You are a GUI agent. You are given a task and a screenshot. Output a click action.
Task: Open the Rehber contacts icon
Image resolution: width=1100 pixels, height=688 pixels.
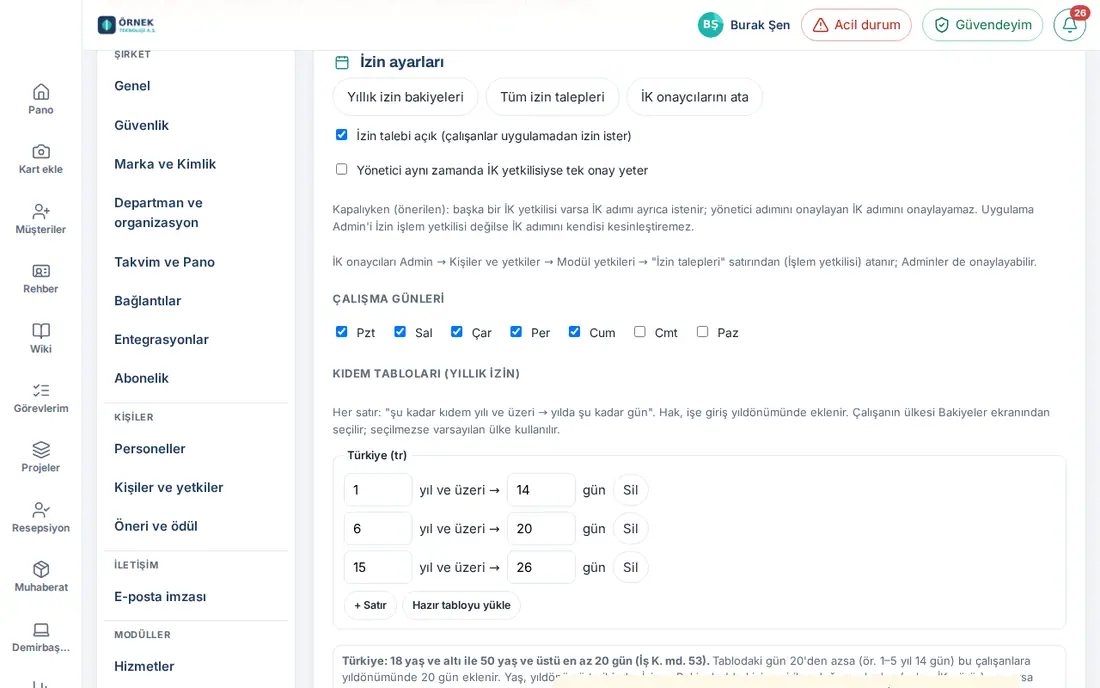(x=41, y=271)
